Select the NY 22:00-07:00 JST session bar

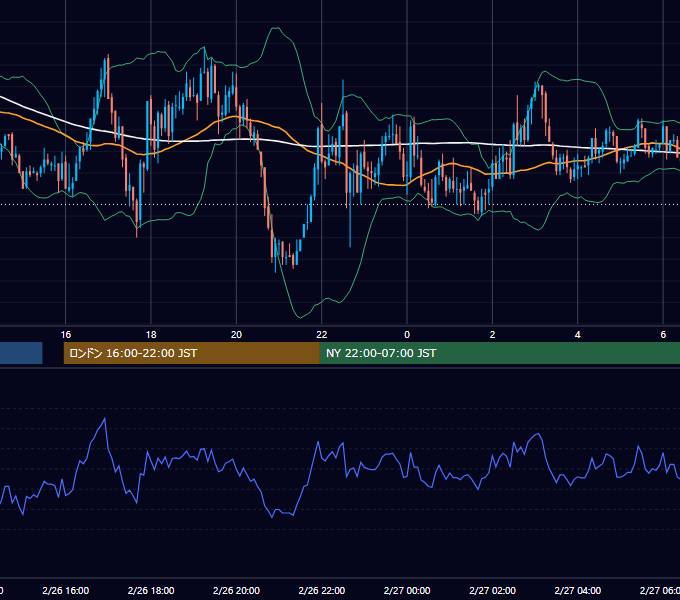click(500, 353)
